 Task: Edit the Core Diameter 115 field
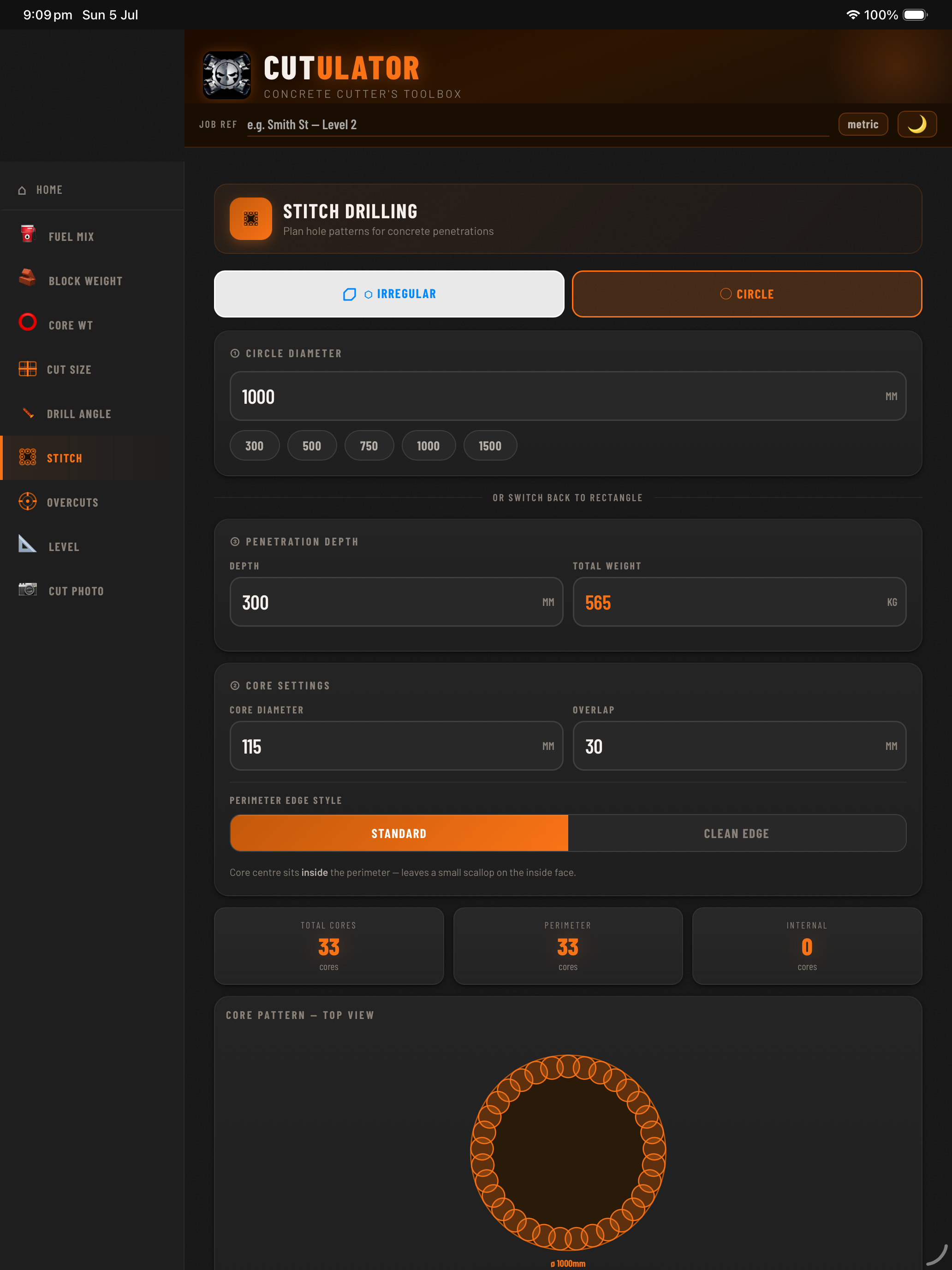(397, 746)
